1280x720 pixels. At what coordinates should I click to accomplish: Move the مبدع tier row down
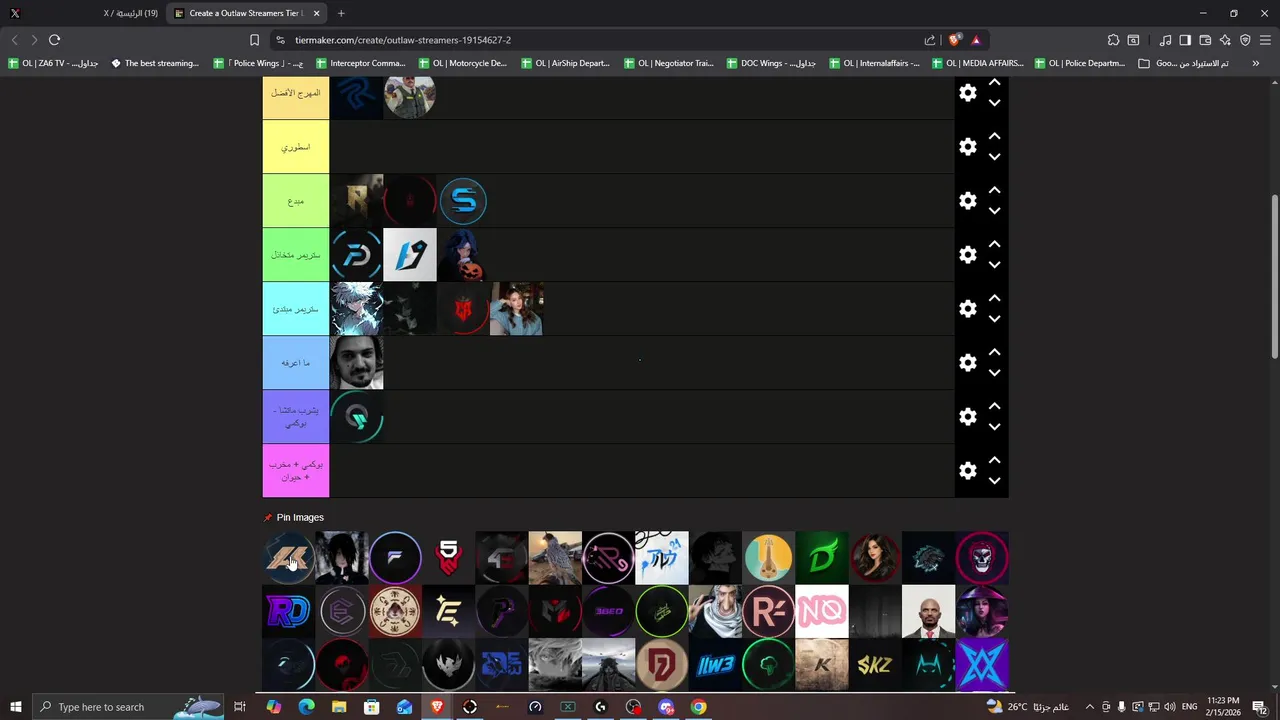tap(995, 211)
